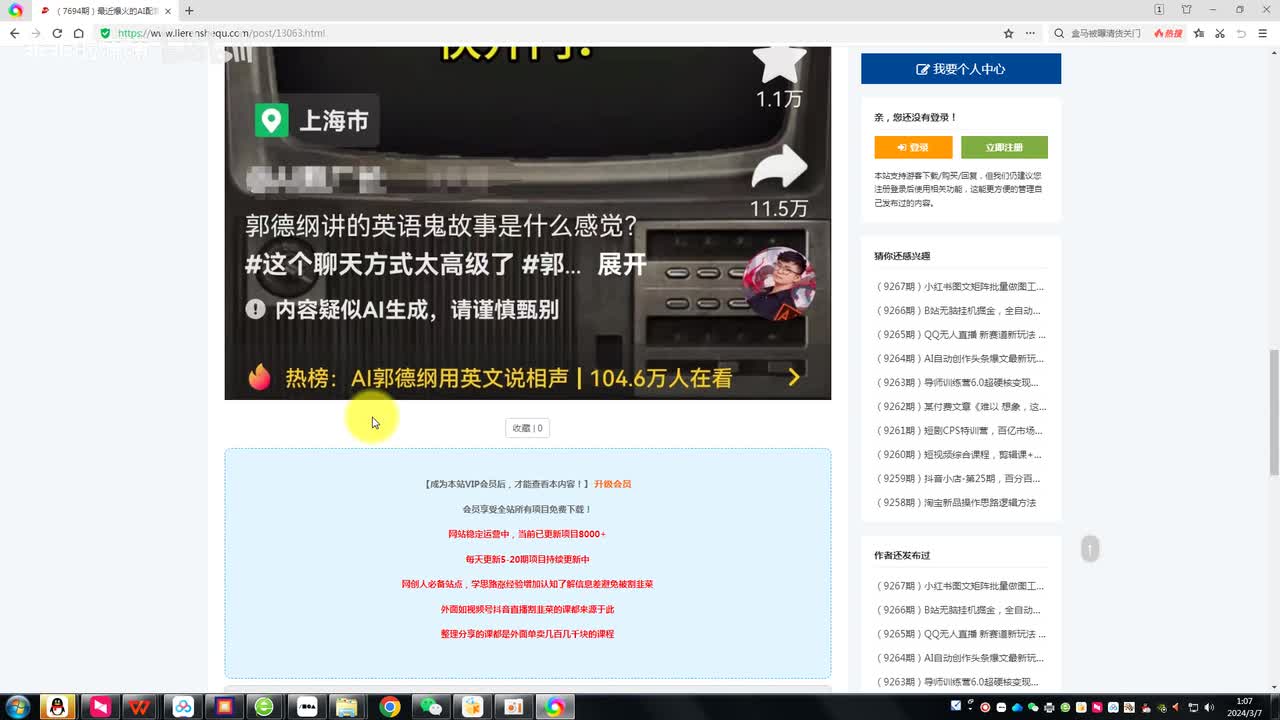Open the 升级会员 upgrade link
The height and width of the screenshot is (720, 1280).
pyautogui.click(x=612, y=484)
